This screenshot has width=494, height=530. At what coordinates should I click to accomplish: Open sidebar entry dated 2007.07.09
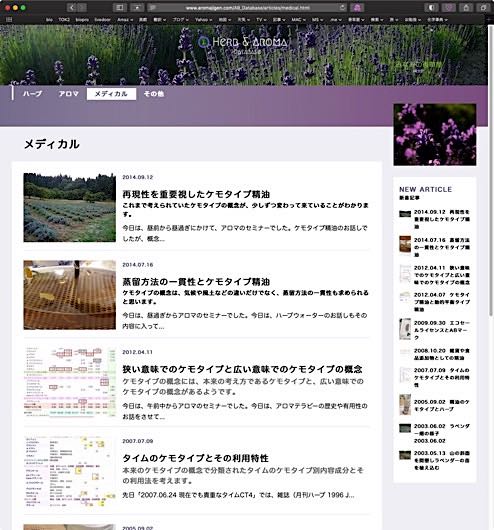pos(435,377)
